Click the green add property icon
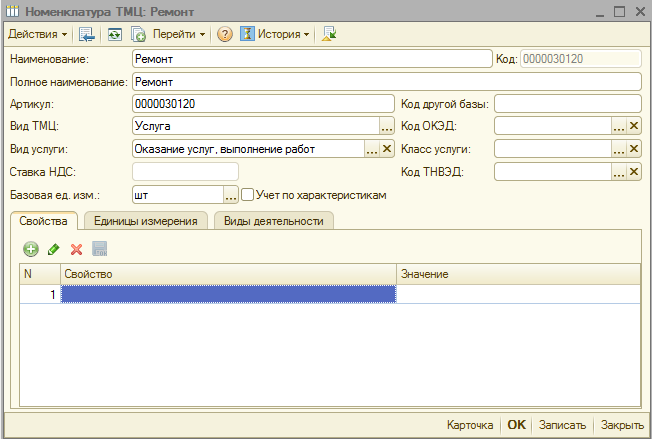This screenshot has width=652, height=439. coord(31,248)
